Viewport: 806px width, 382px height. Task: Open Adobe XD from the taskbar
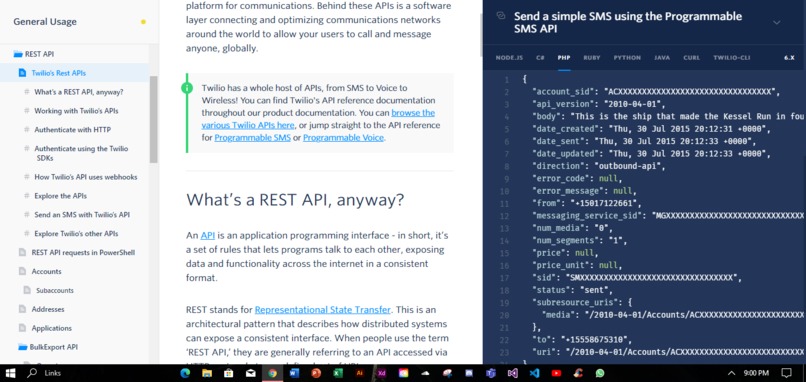382,373
